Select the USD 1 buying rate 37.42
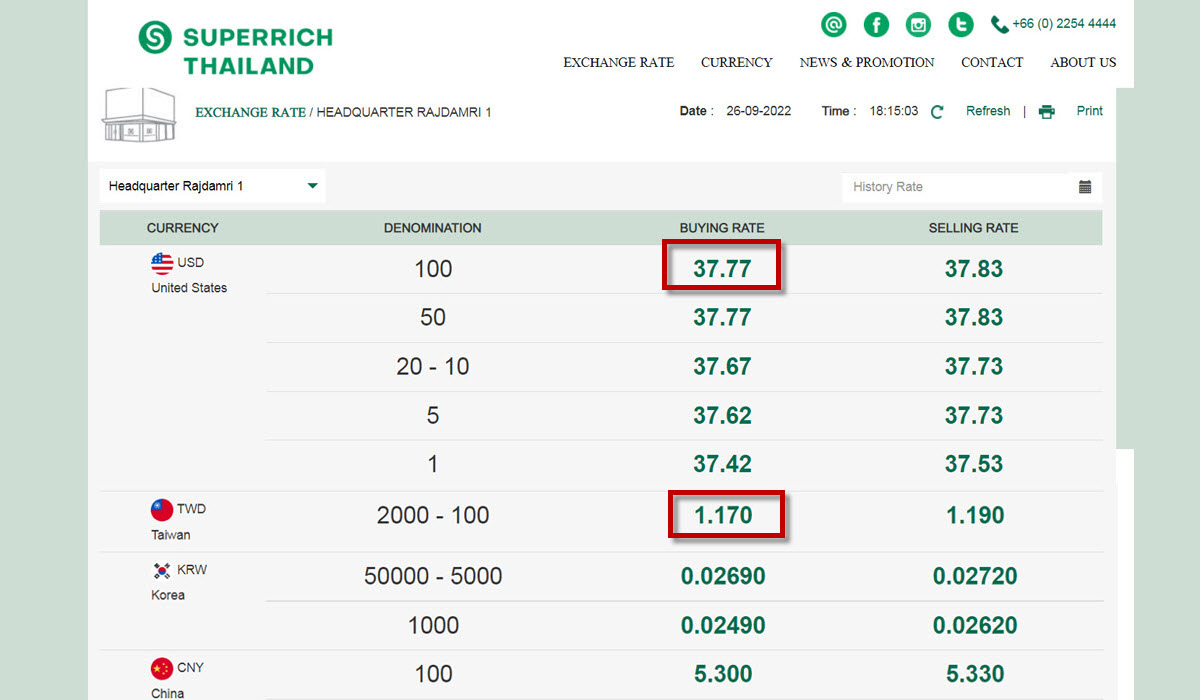 pos(722,465)
